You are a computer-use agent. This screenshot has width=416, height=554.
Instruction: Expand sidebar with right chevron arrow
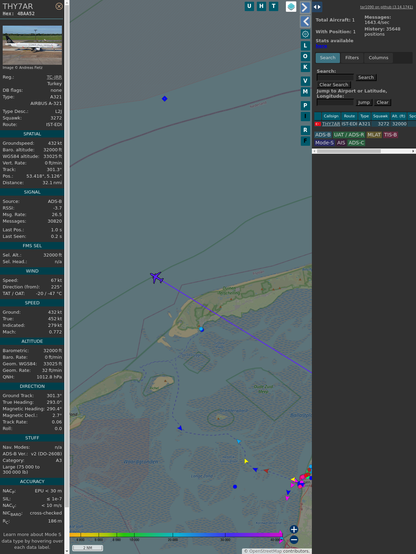tap(305, 7)
